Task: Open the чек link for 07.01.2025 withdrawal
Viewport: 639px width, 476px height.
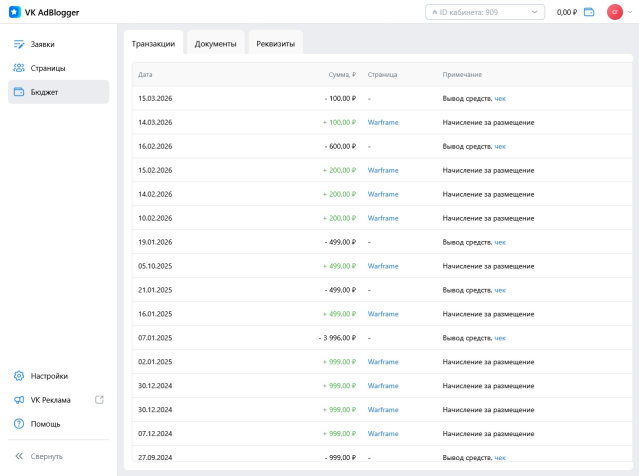Action: click(x=500, y=338)
